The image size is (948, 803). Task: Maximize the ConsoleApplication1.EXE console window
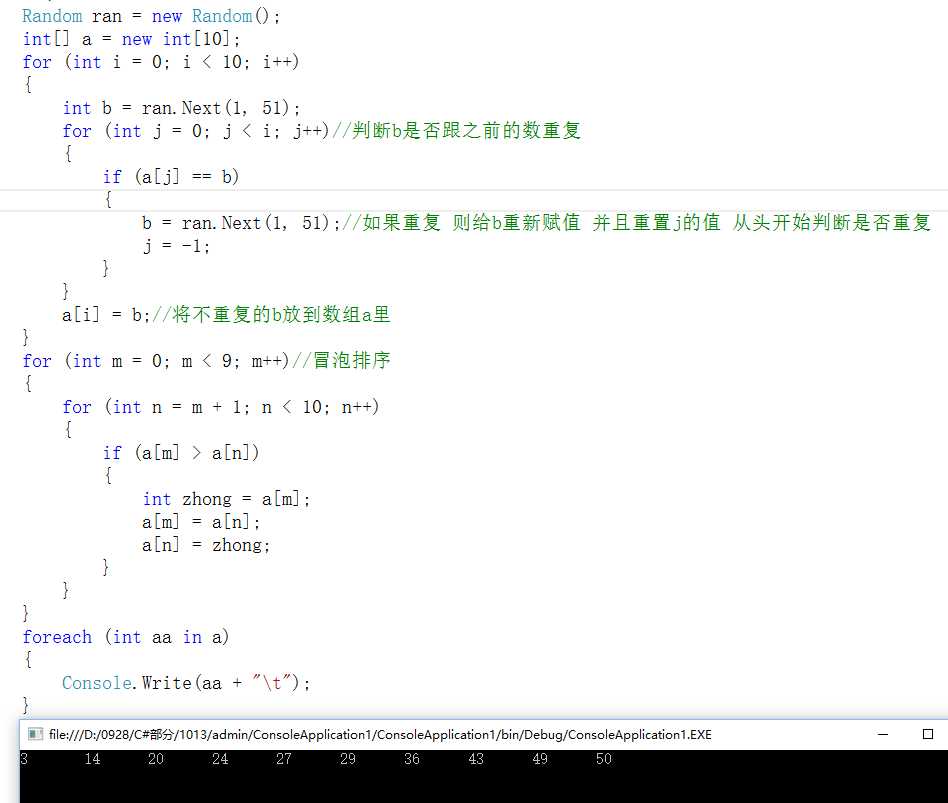click(x=928, y=734)
